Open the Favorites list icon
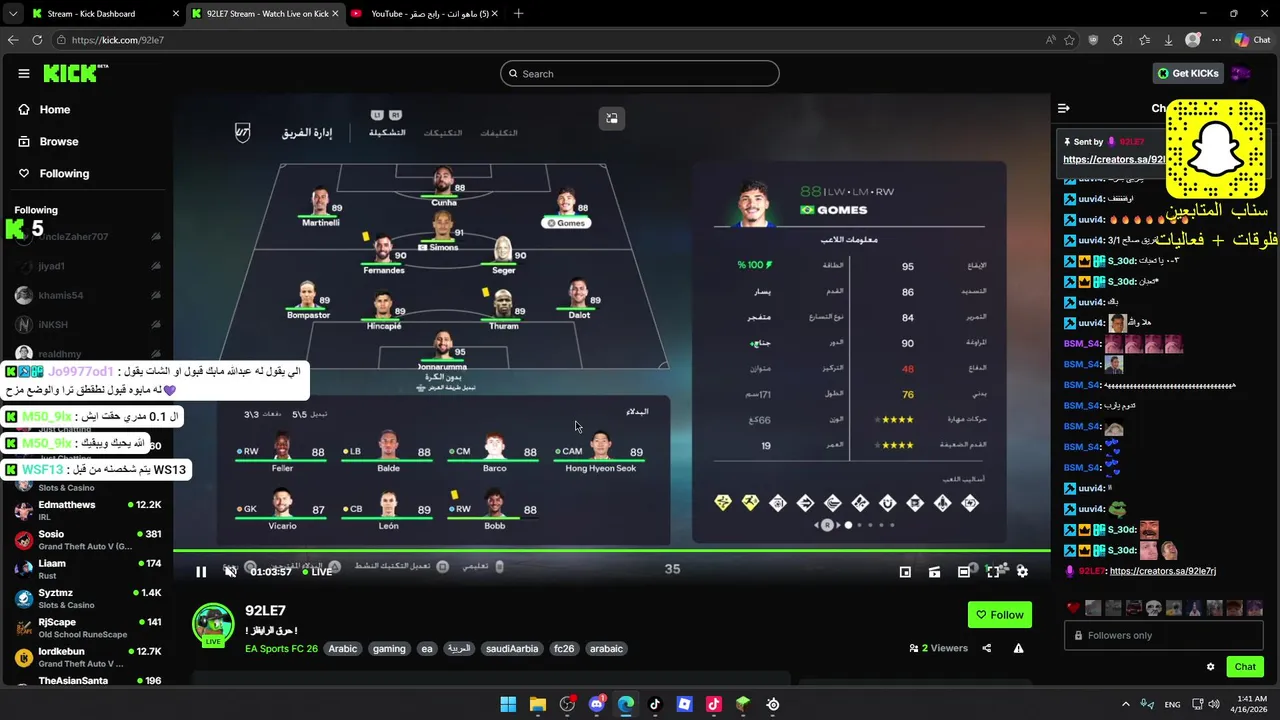 [x=1144, y=40]
